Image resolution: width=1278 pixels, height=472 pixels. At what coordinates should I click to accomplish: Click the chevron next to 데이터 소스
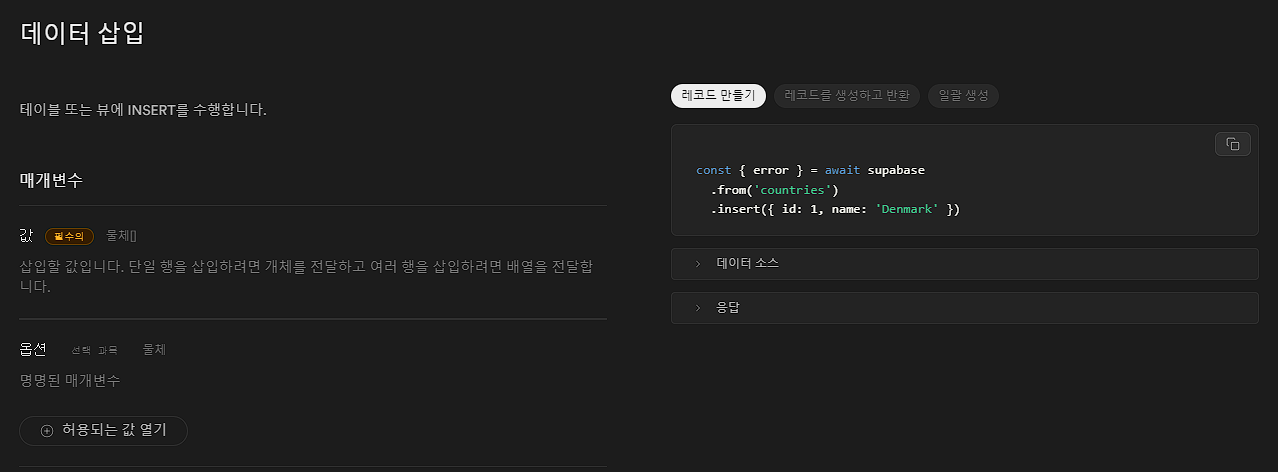697,264
